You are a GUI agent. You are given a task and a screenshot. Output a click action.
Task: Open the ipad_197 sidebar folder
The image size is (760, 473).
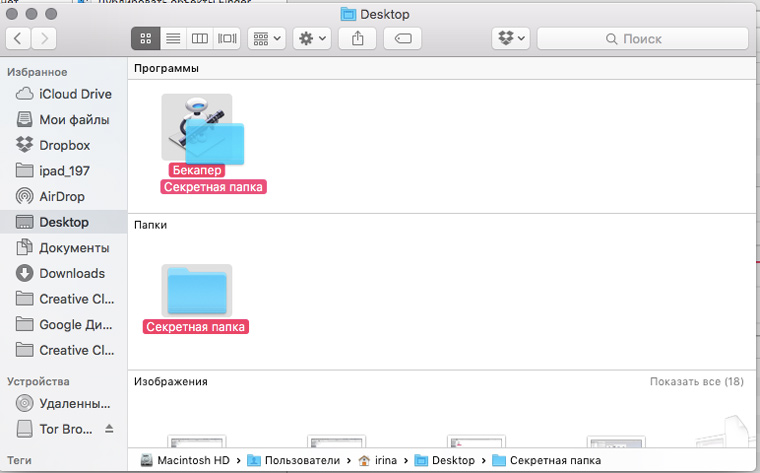tap(64, 171)
